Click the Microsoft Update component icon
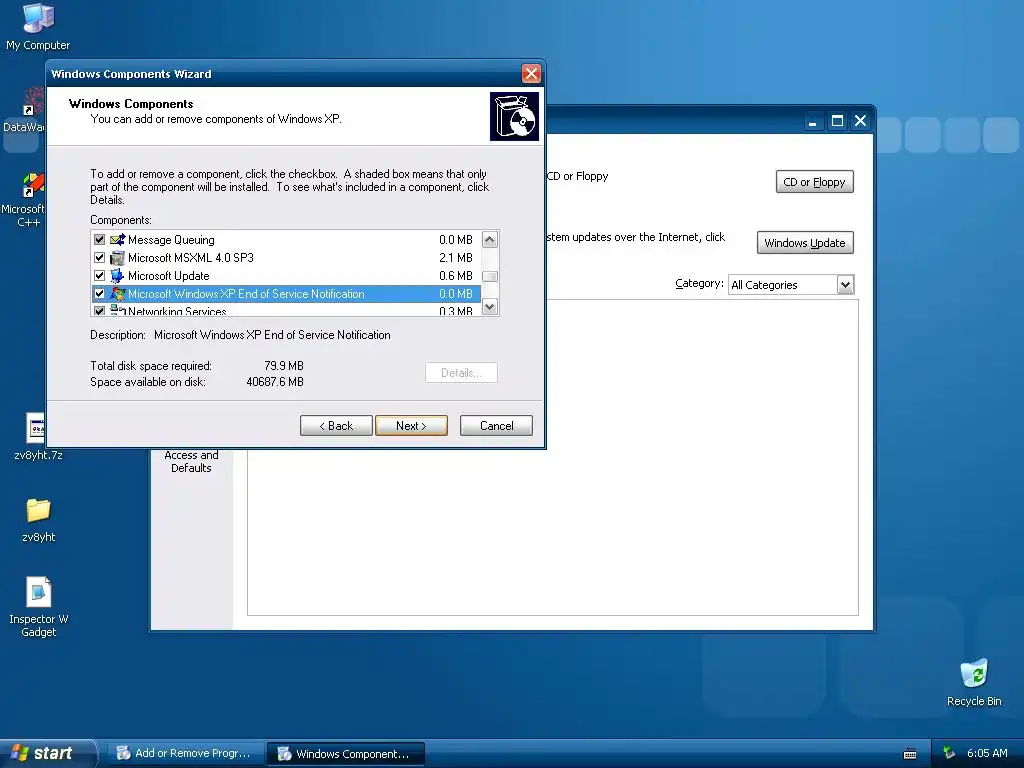 (x=118, y=276)
